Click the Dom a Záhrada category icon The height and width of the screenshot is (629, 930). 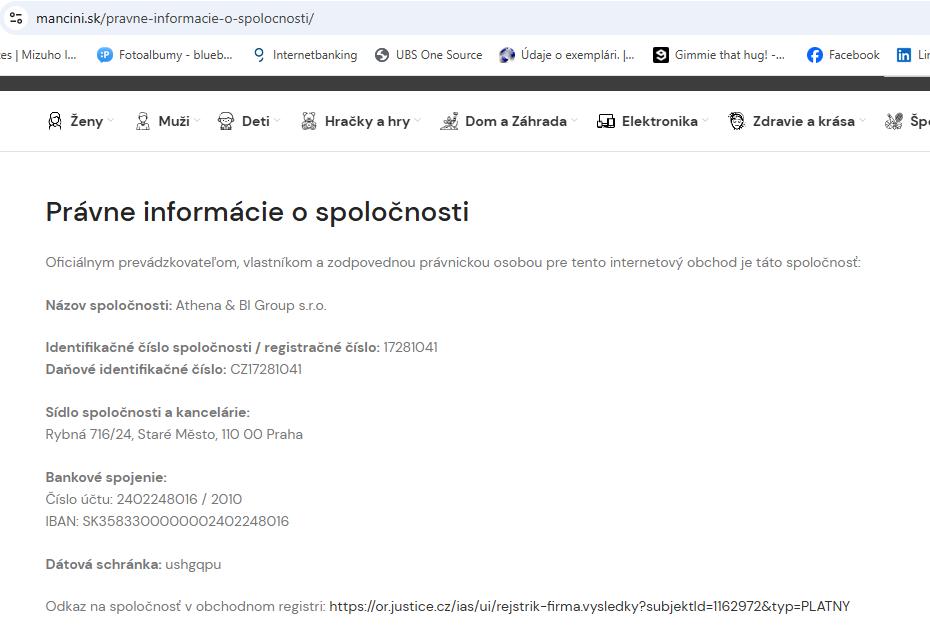[x=450, y=121]
